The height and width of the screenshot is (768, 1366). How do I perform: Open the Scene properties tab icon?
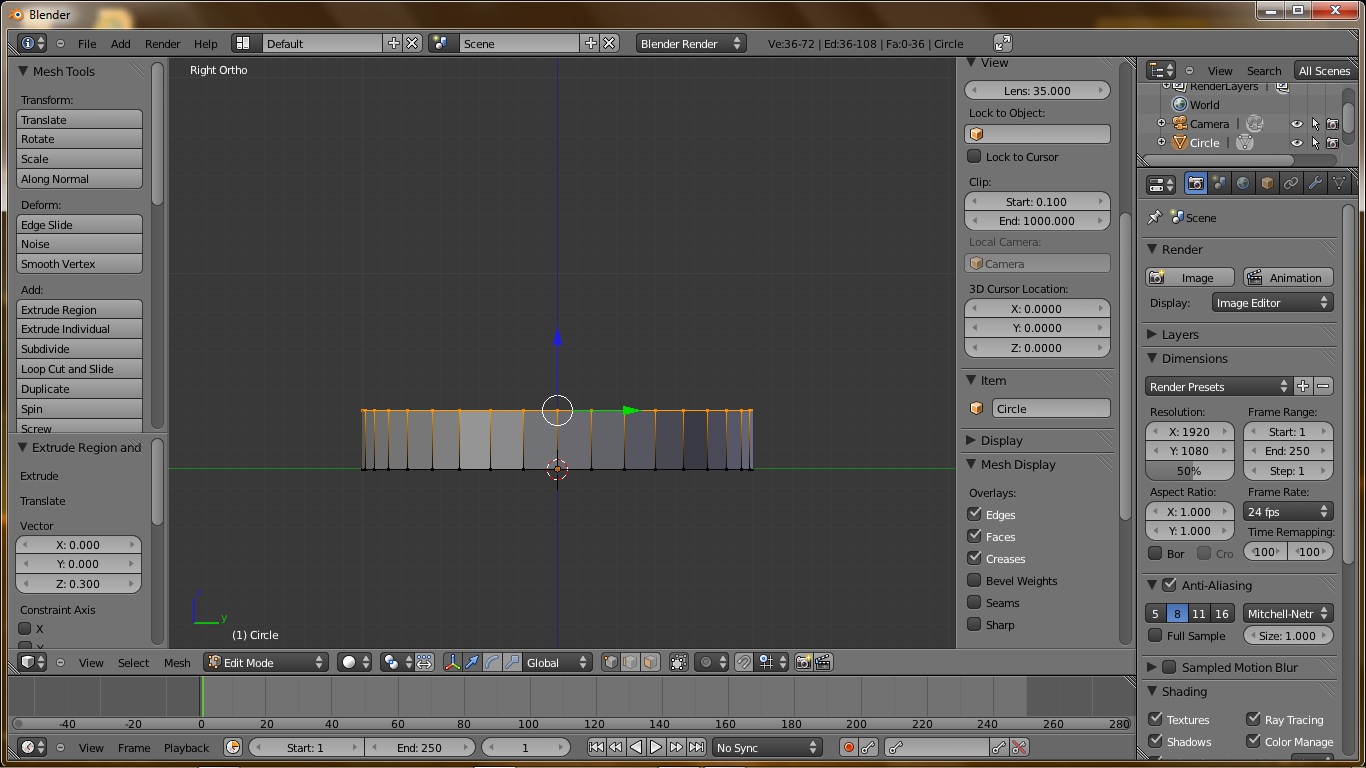1219,184
